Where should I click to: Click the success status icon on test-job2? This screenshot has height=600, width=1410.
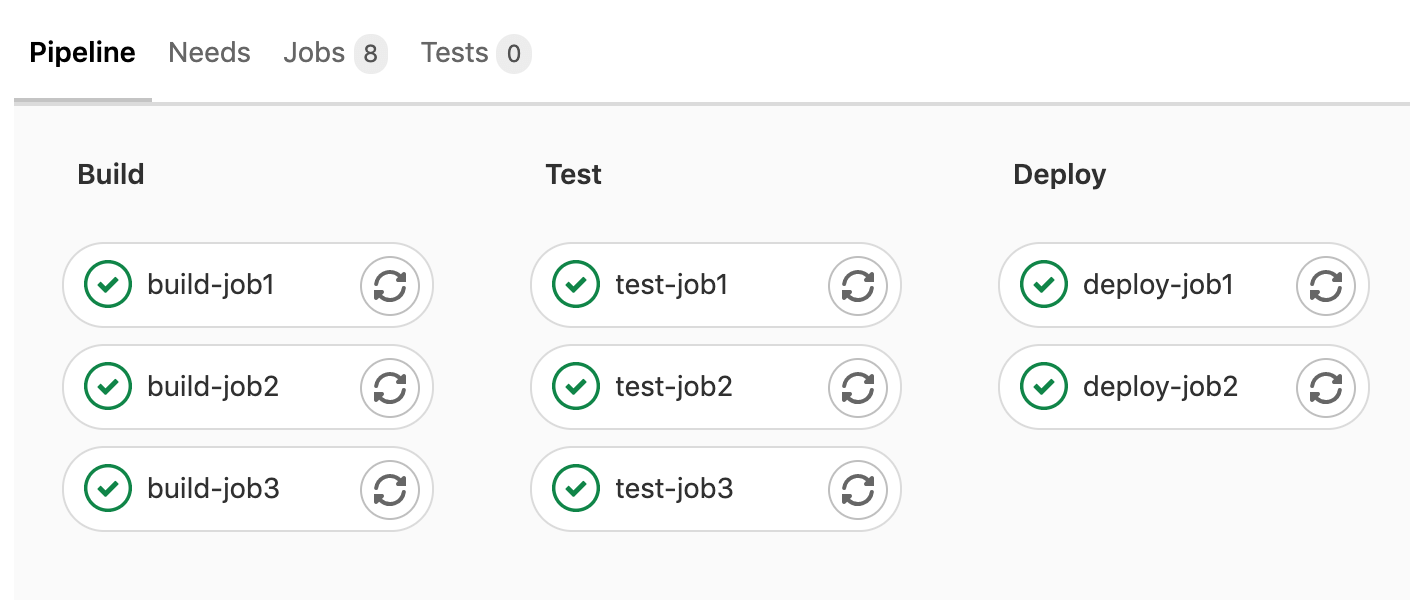(575, 387)
